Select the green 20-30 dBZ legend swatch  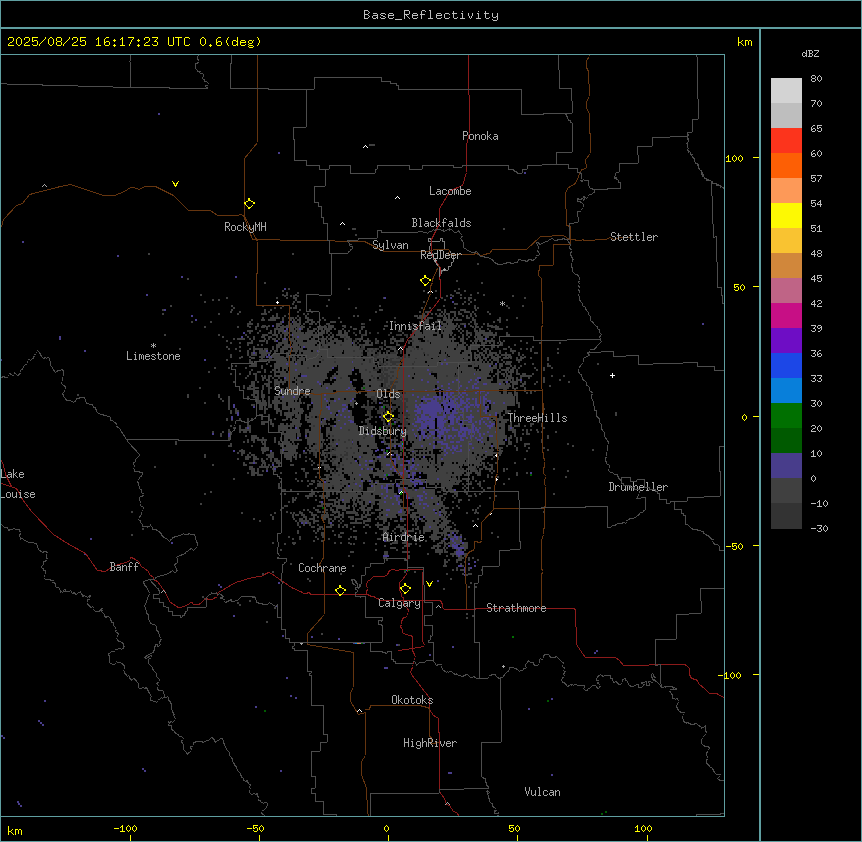(786, 416)
